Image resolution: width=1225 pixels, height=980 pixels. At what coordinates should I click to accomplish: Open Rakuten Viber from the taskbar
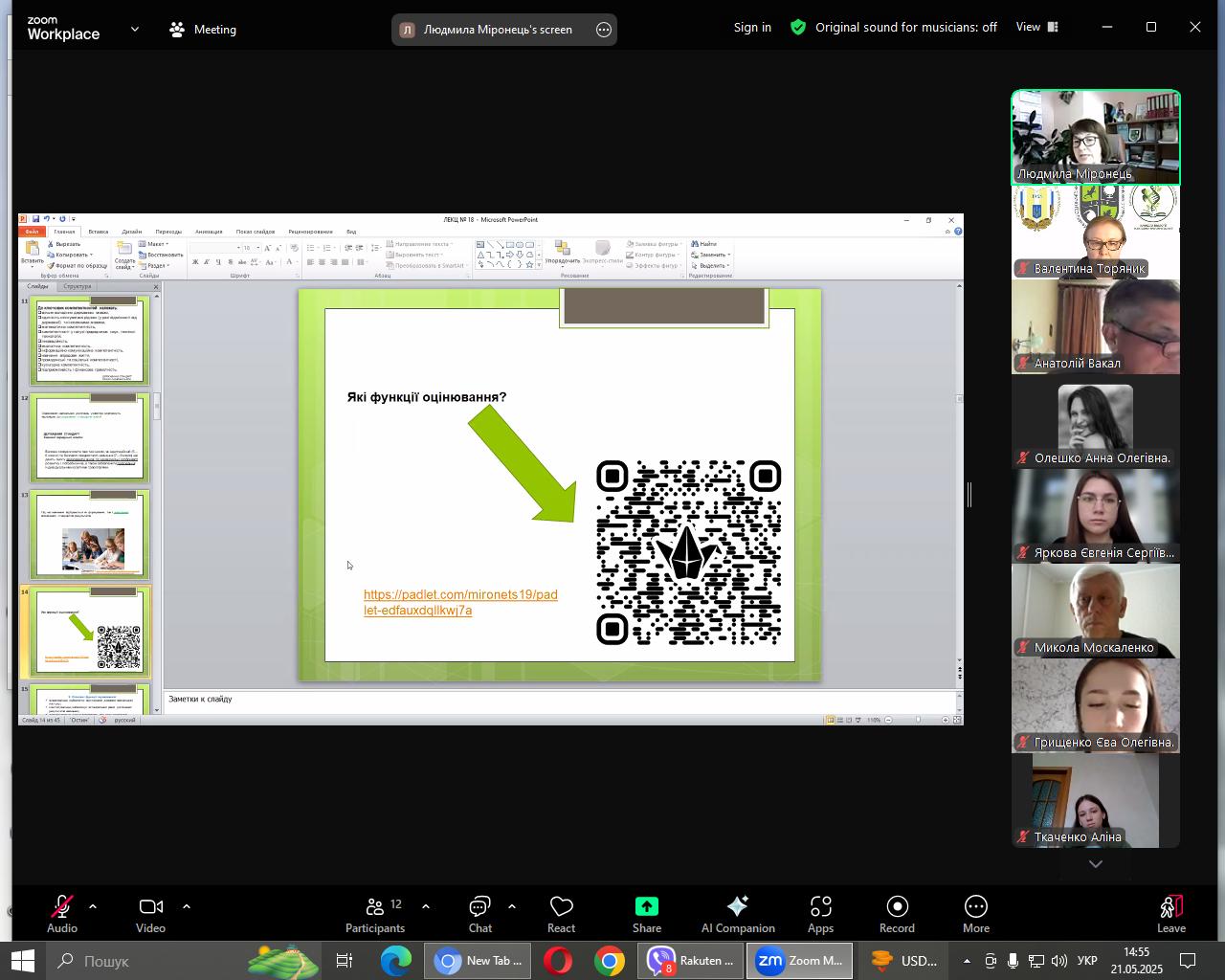pos(691,961)
